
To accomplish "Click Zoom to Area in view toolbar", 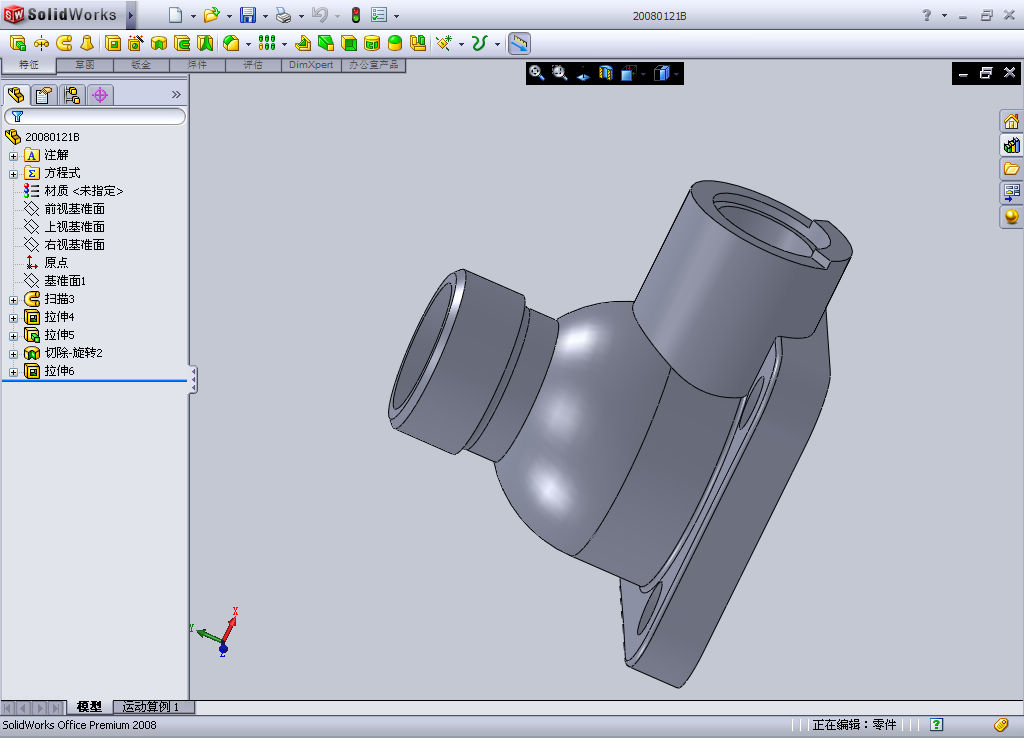I will tap(559, 73).
